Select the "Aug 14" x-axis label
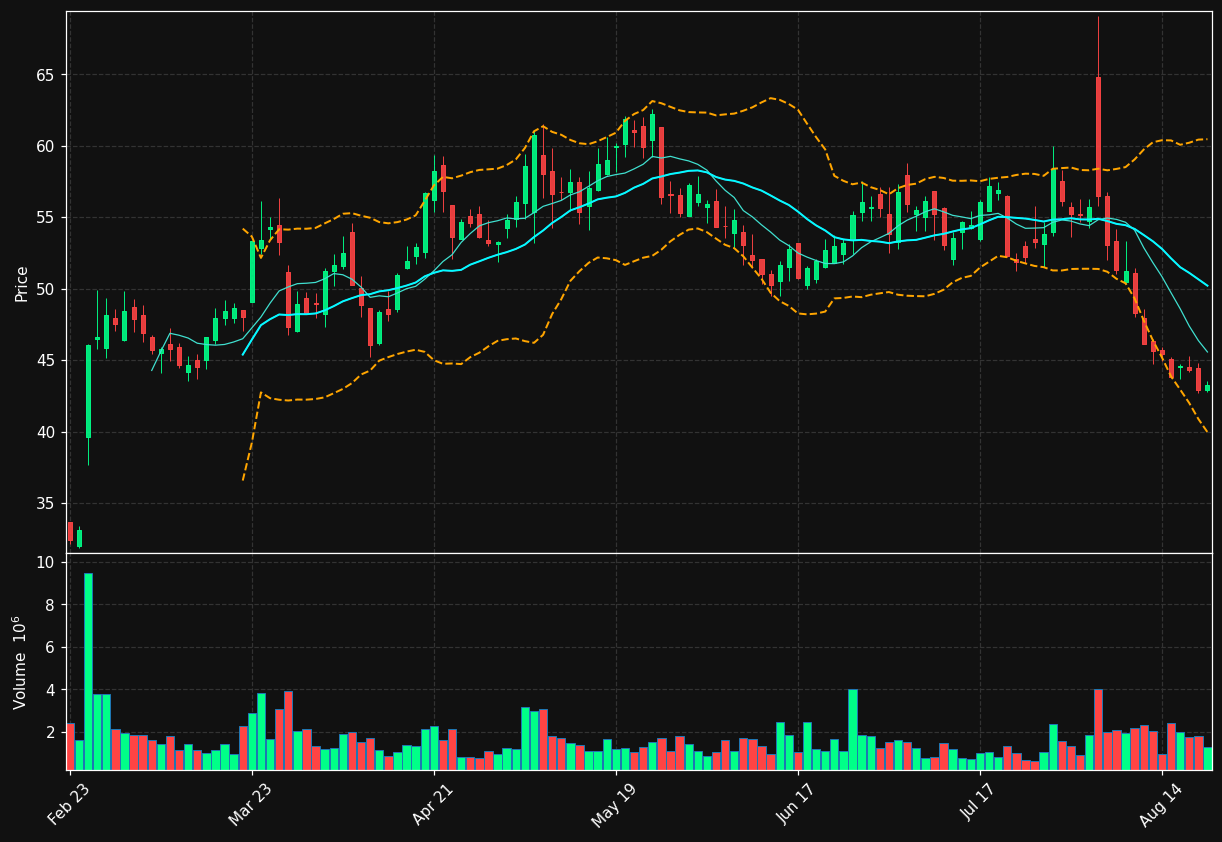The height and width of the screenshot is (842, 1222). point(1159,804)
